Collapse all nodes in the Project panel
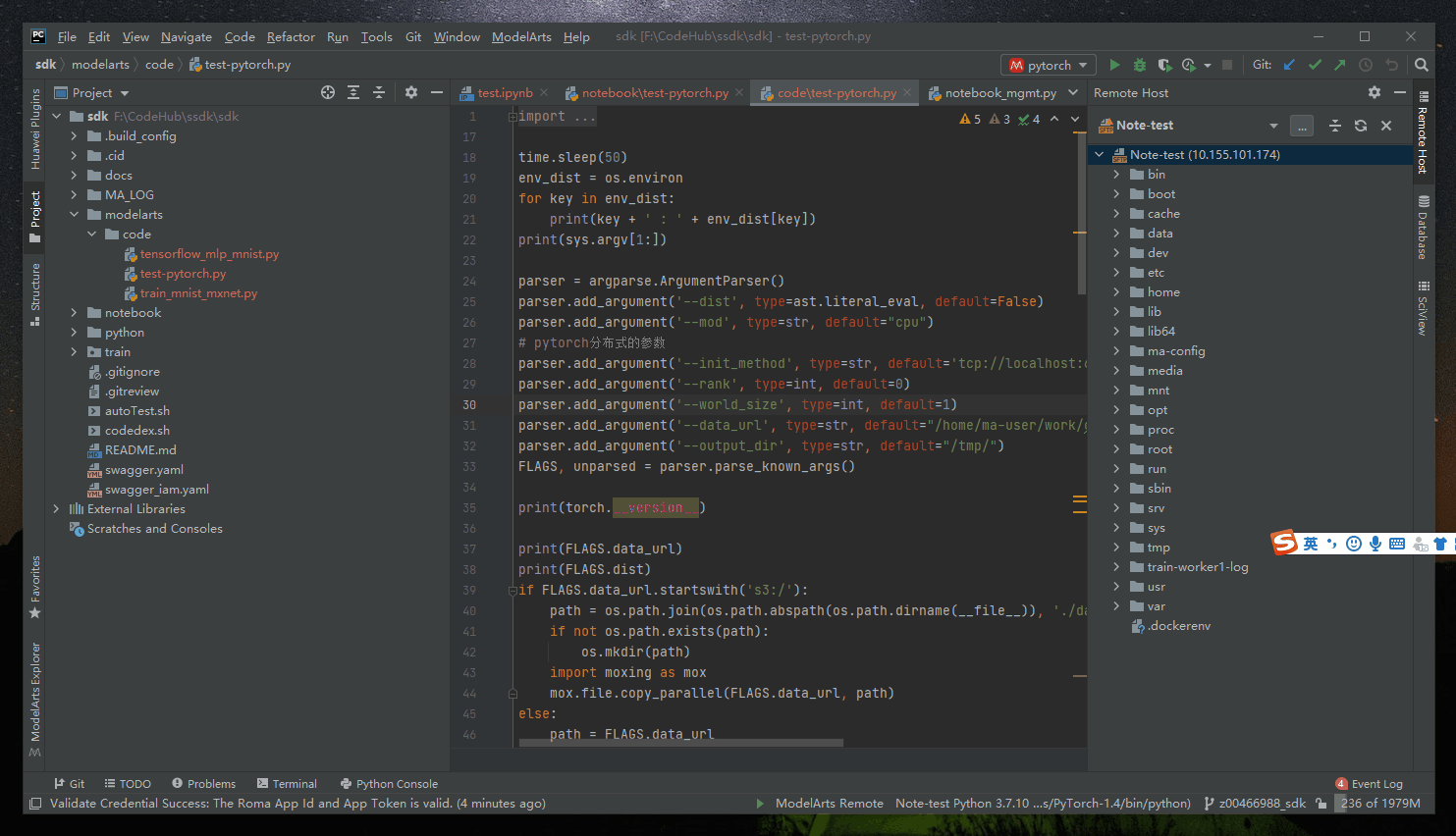Screen dimensions: 1456x836 coord(379,92)
